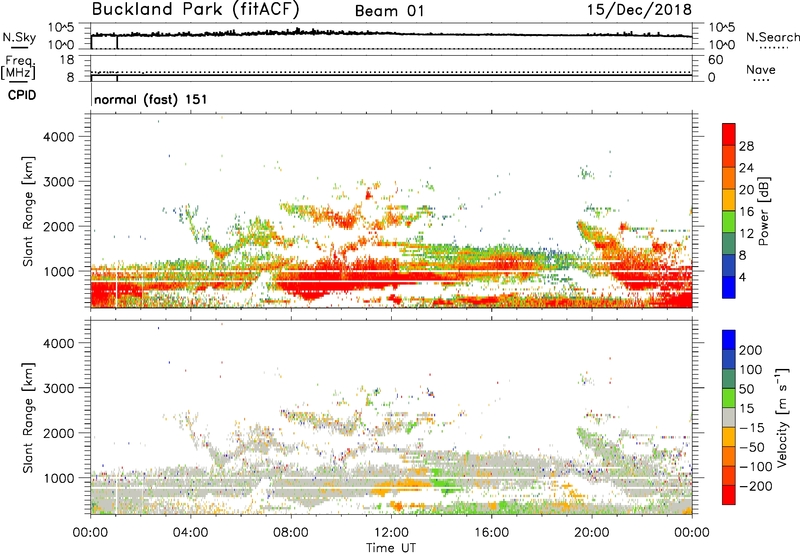Image resolution: width=800 pixels, height=554 pixels.
Task: Click "4000" on the power panel range axis
Action: (59, 137)
